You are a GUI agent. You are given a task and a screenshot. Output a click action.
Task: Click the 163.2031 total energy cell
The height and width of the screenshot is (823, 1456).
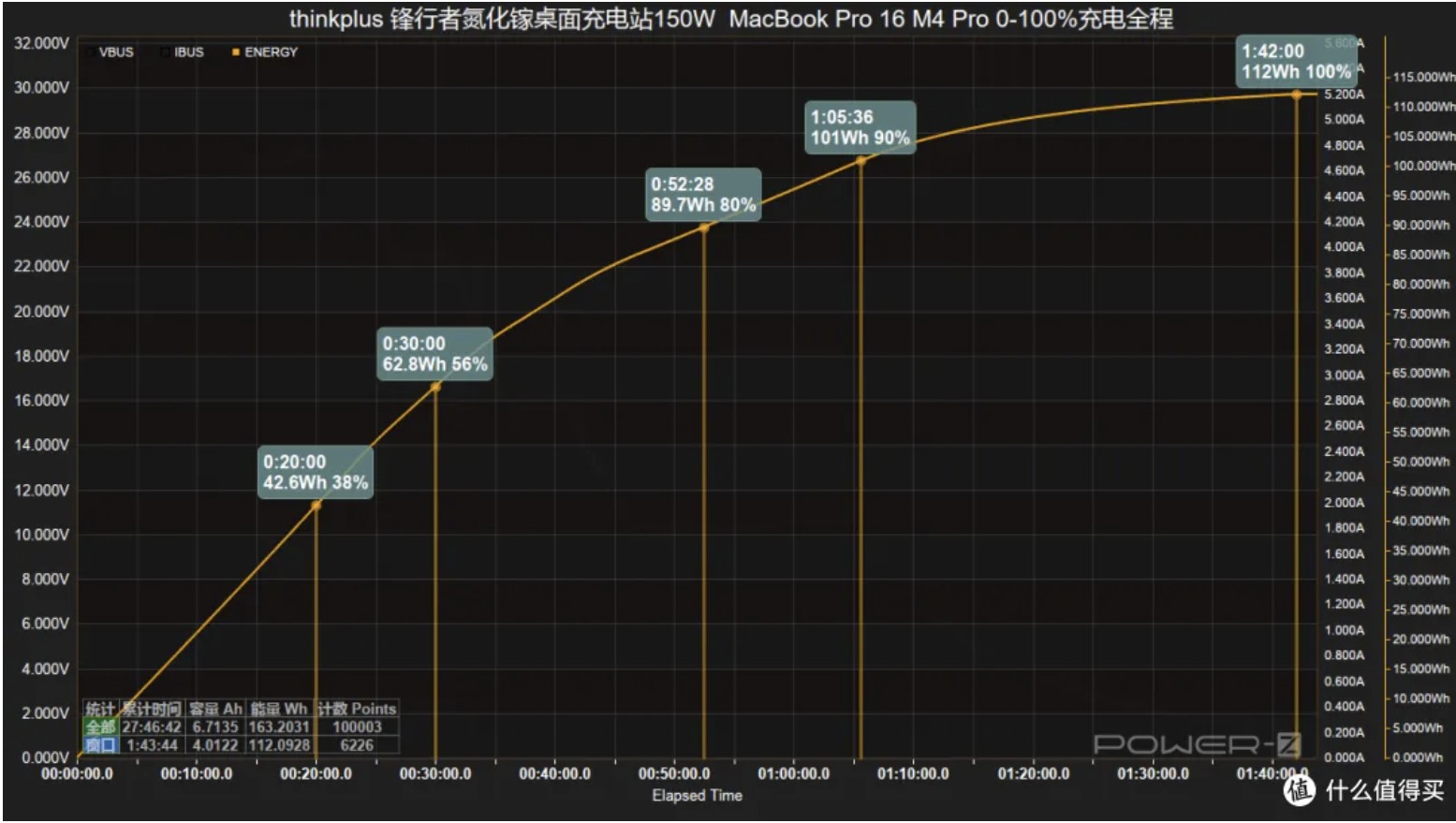click(278, 727)
